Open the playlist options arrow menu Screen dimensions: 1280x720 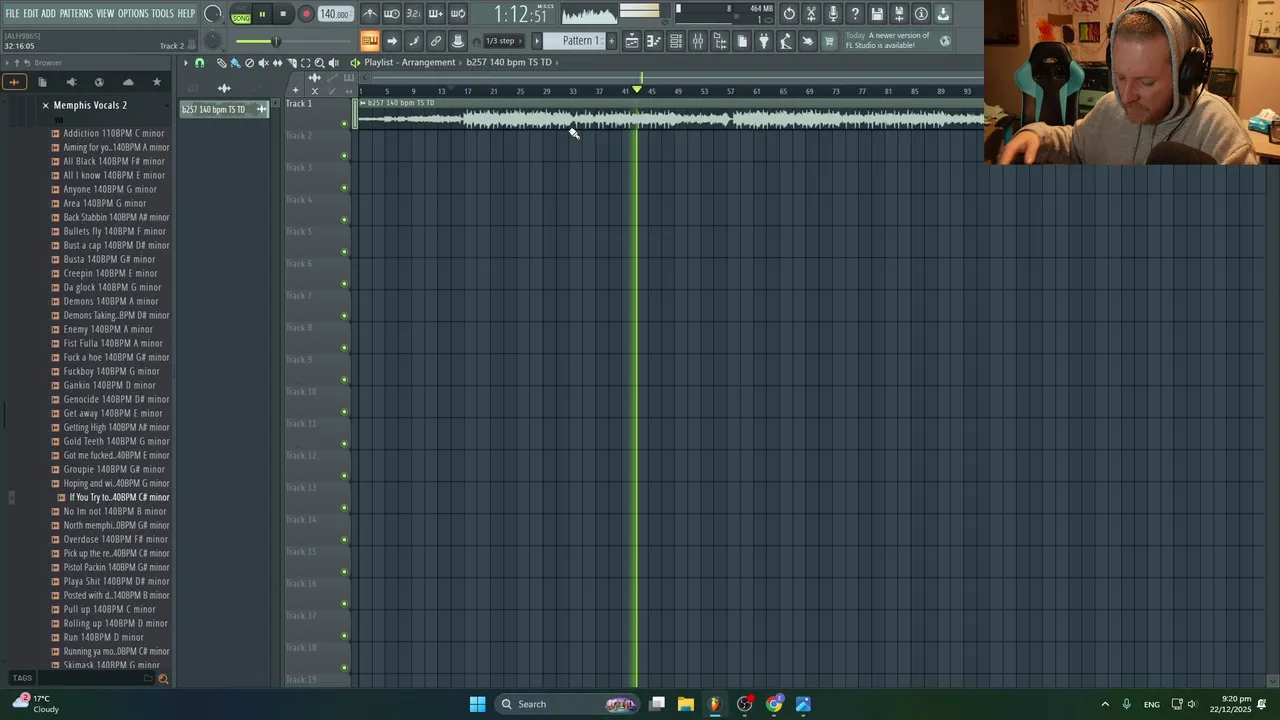pyautogui.click(x=185, y=62)
